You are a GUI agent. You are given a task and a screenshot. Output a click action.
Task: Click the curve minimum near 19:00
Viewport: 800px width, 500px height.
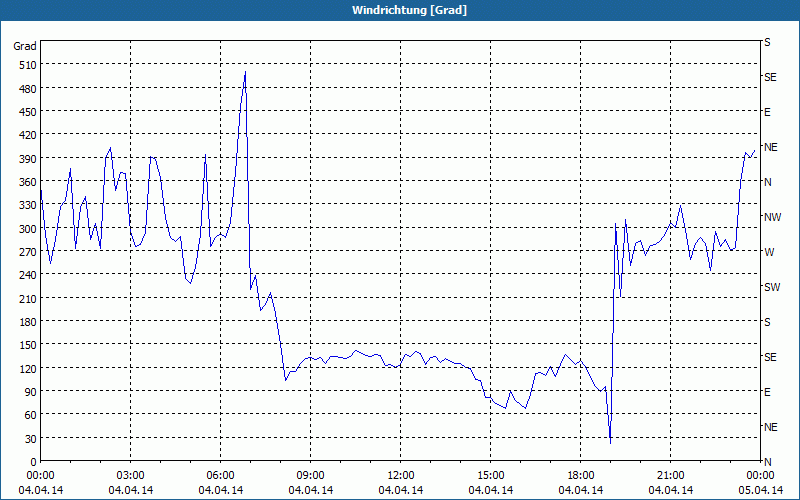tap(610, 443)
